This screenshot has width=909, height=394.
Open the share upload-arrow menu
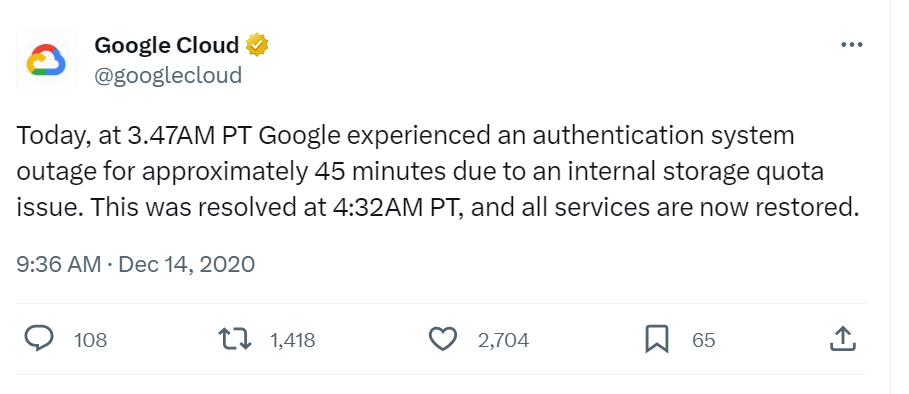(x=842, y=338)
